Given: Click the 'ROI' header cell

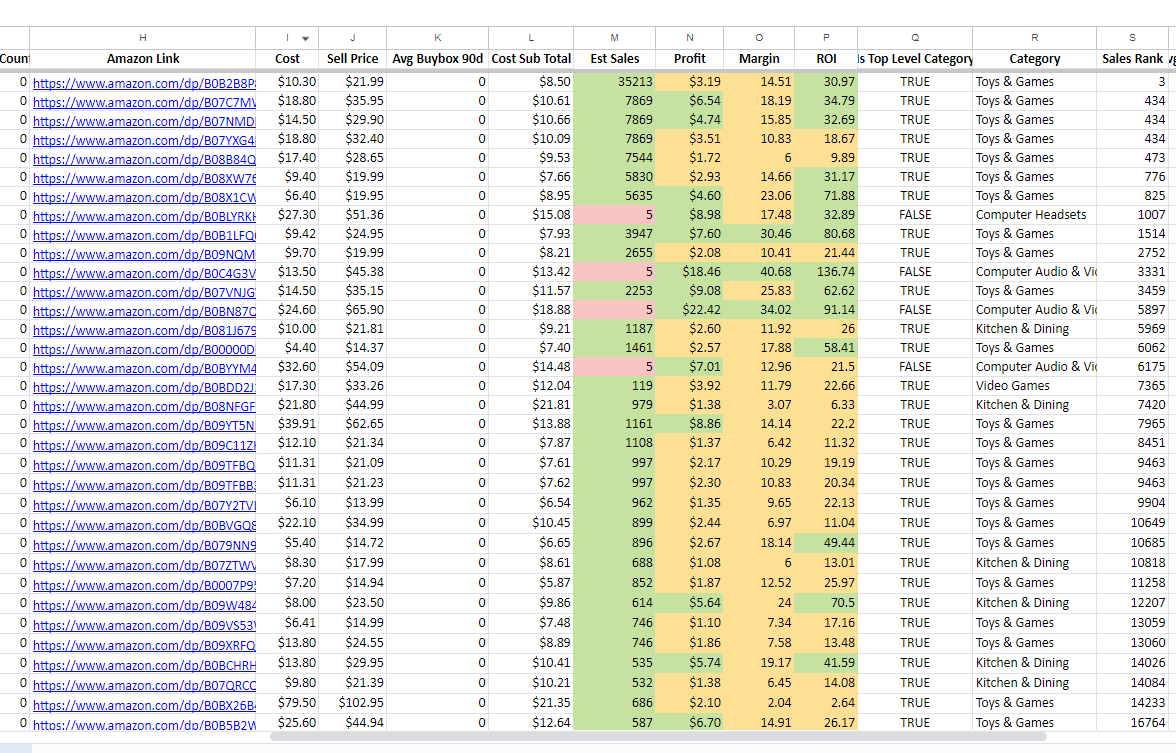Looking at the screenshot, I should coord(826,58).
